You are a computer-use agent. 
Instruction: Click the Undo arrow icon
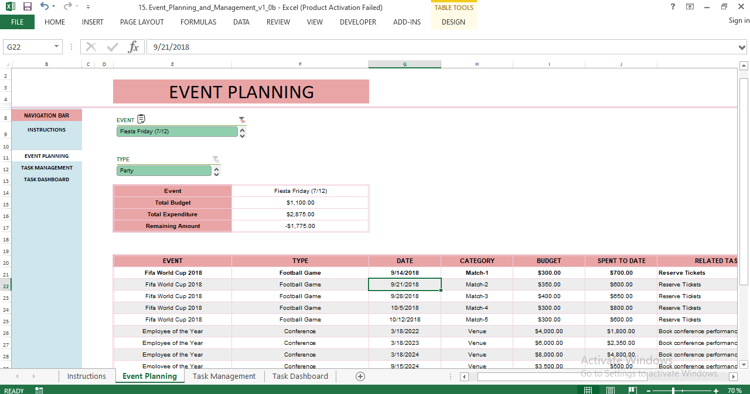[x=44, y=6]
